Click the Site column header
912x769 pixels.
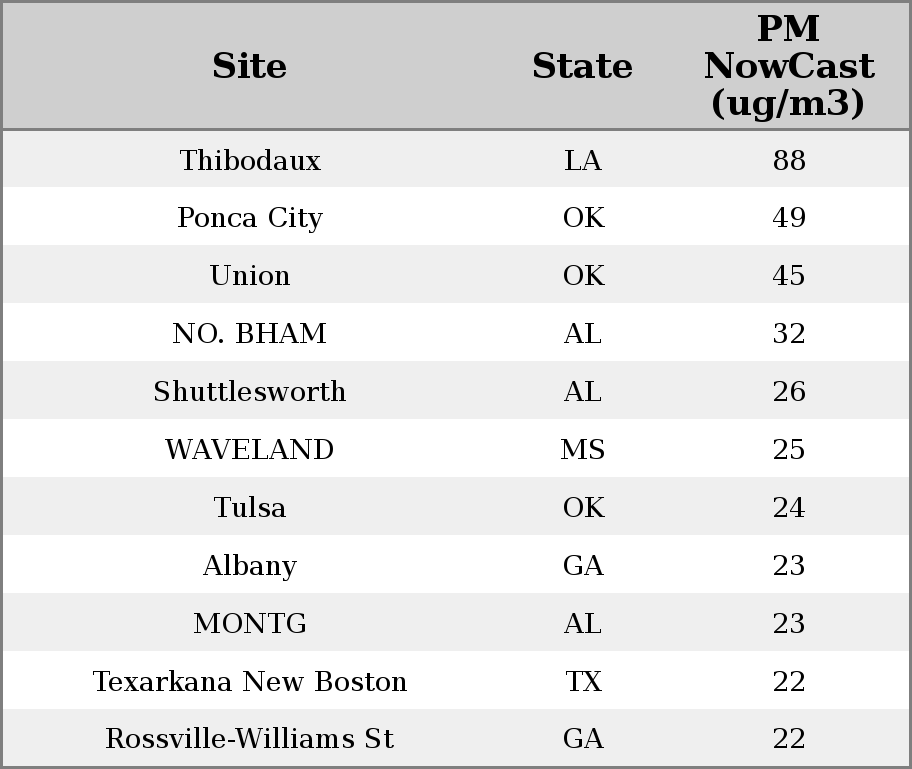(x=250, y=67)
